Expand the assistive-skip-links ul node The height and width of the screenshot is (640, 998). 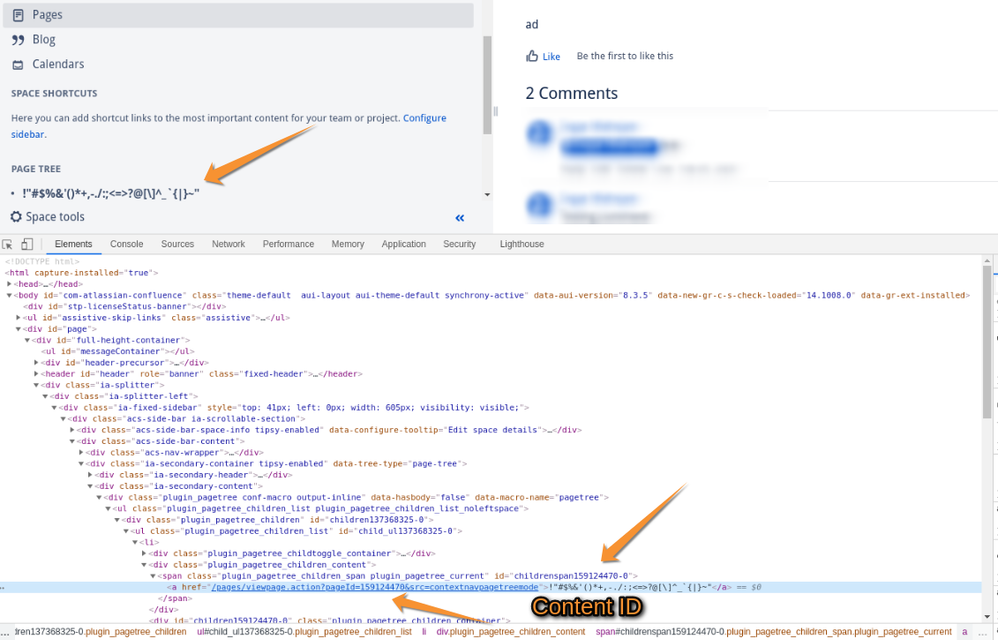(18, 318)
